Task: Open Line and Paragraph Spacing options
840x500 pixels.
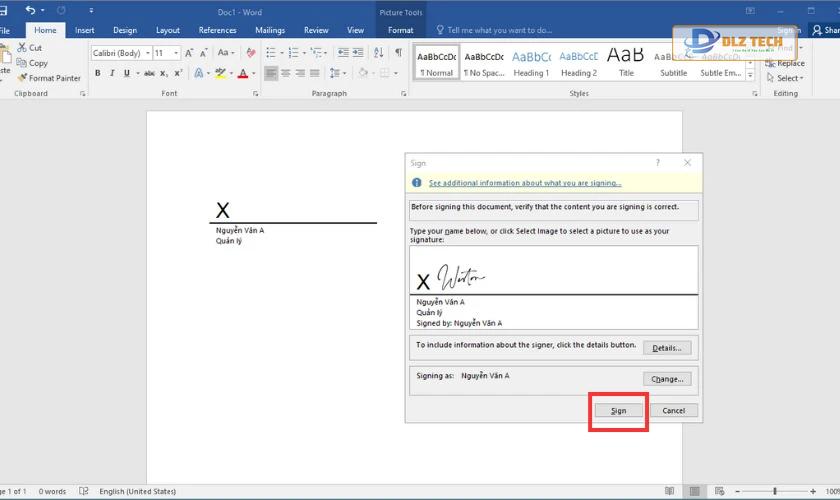Action: pos(337,73)
